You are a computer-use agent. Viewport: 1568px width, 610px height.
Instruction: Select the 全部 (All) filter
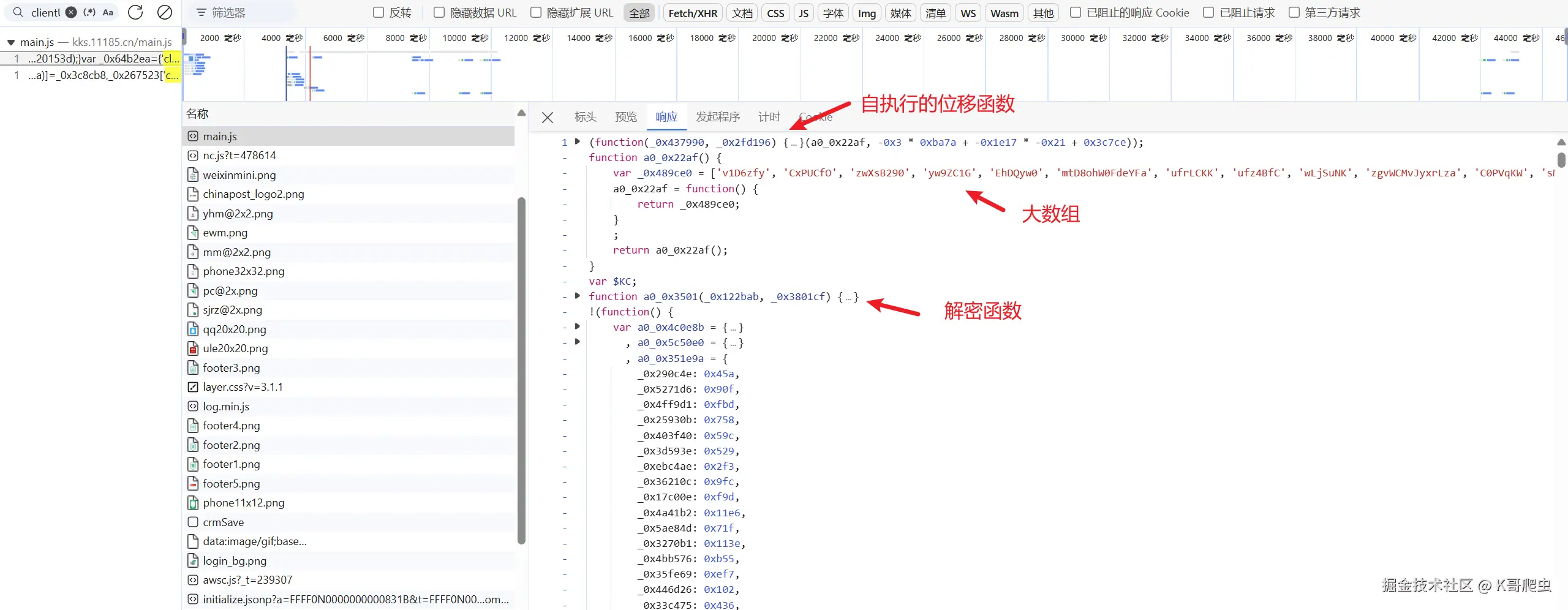[639, 13]
